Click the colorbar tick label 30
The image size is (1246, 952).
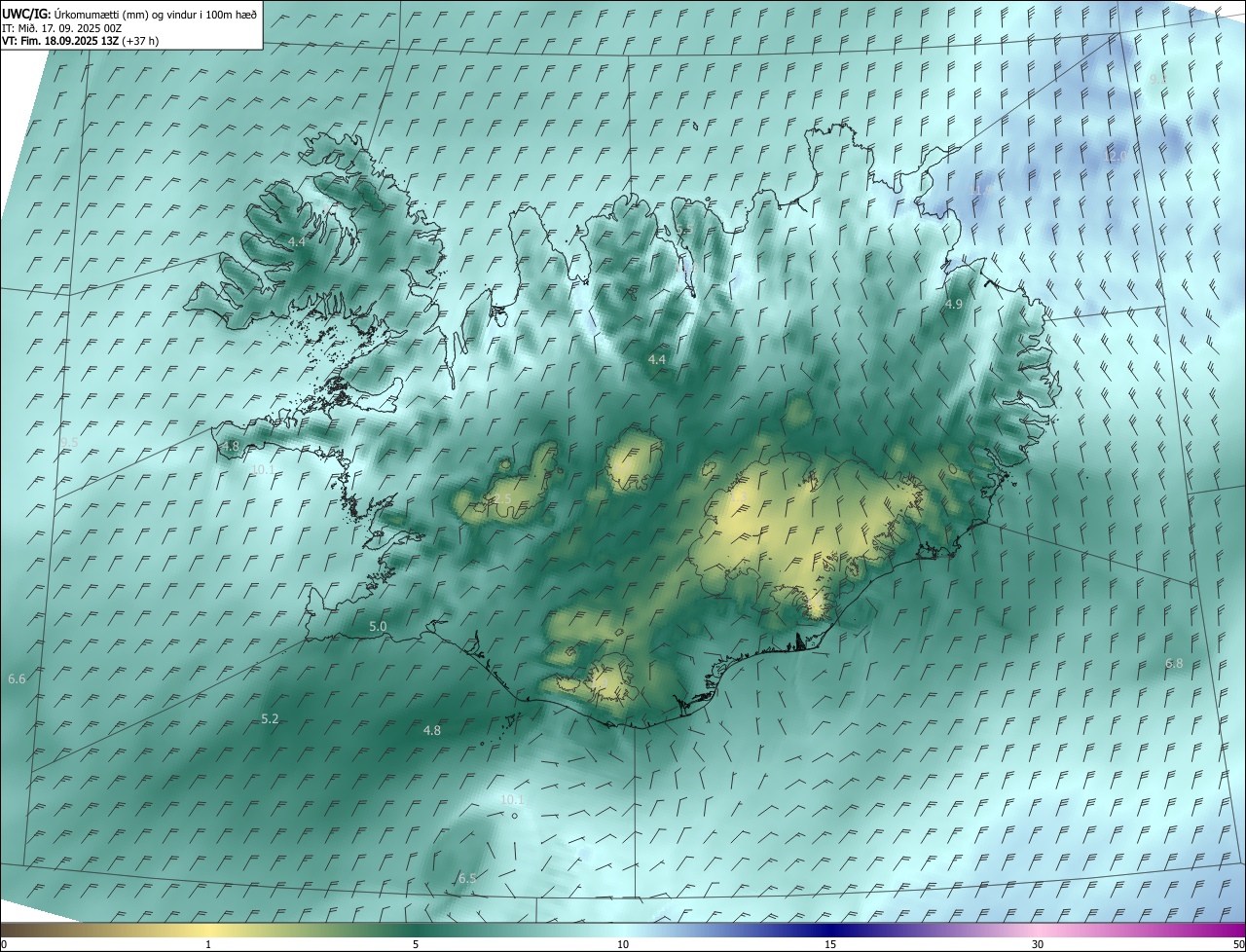click(x=1038, y=944)
